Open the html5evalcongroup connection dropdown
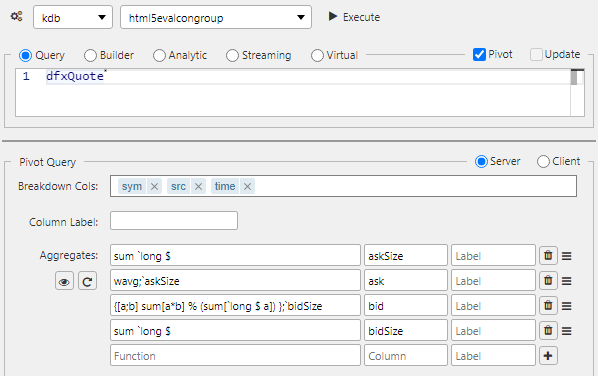The image size is (598, 376). point(216,17)
